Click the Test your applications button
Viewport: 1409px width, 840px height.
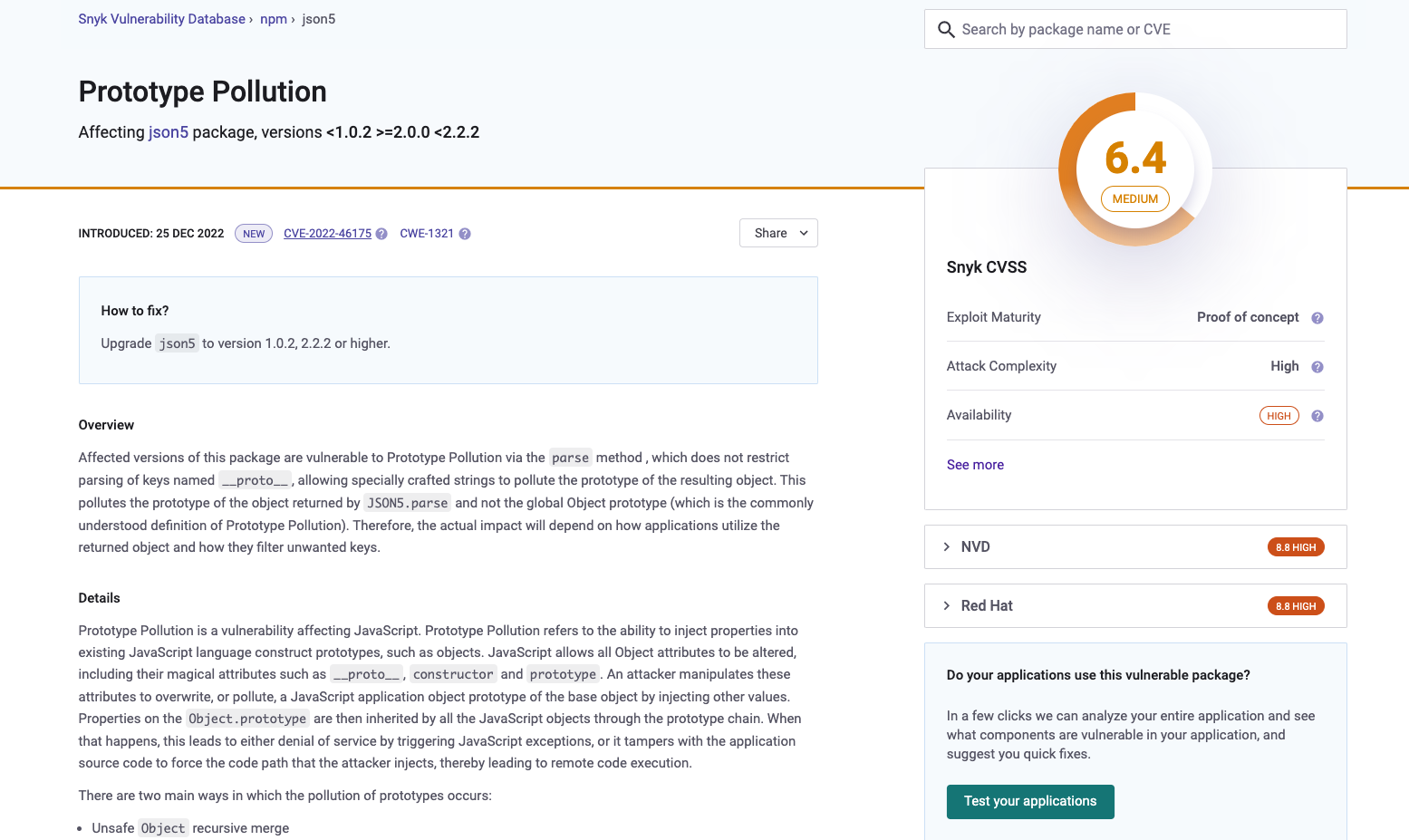1030,801
